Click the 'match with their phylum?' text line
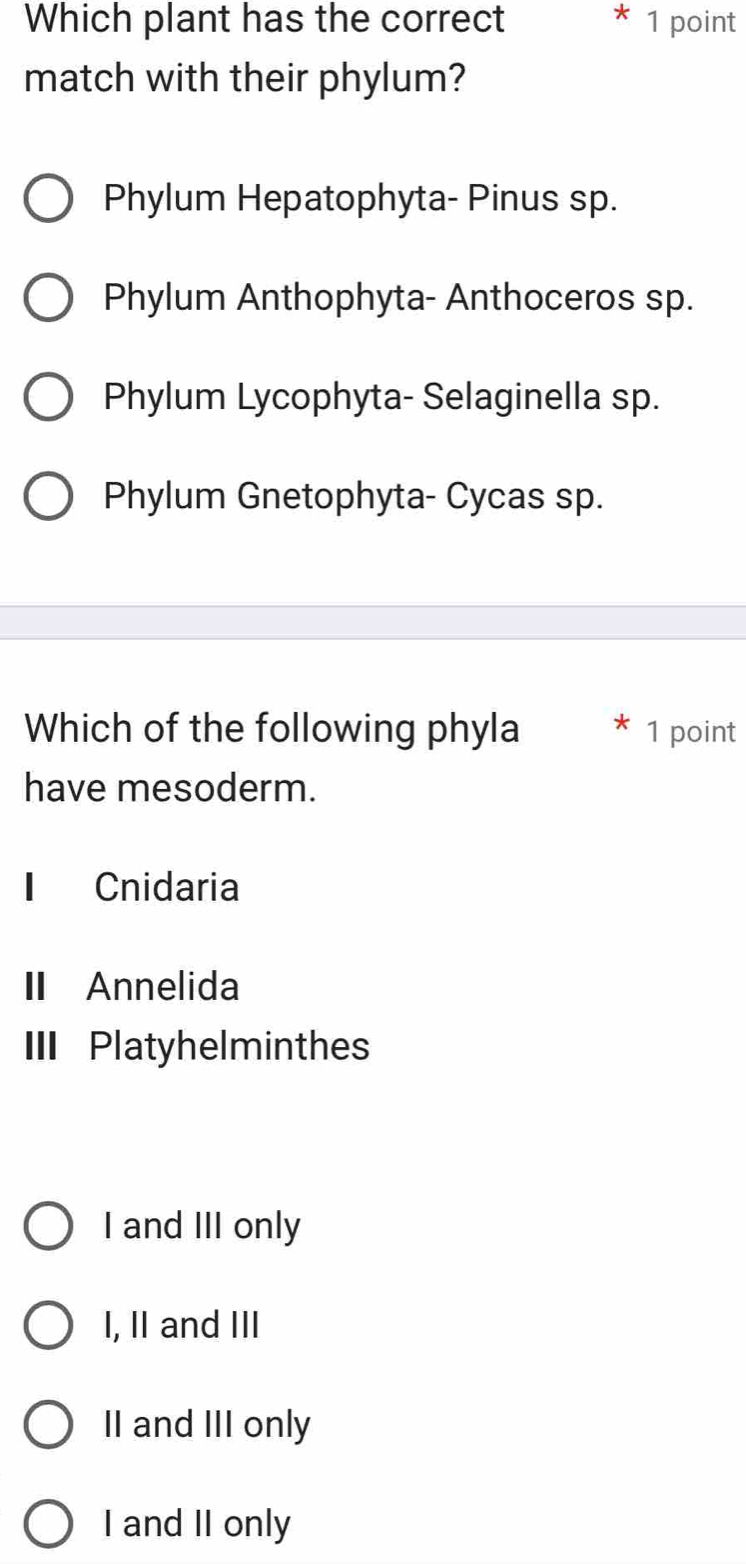This screenshot has height=1564, width=746. 245,79
